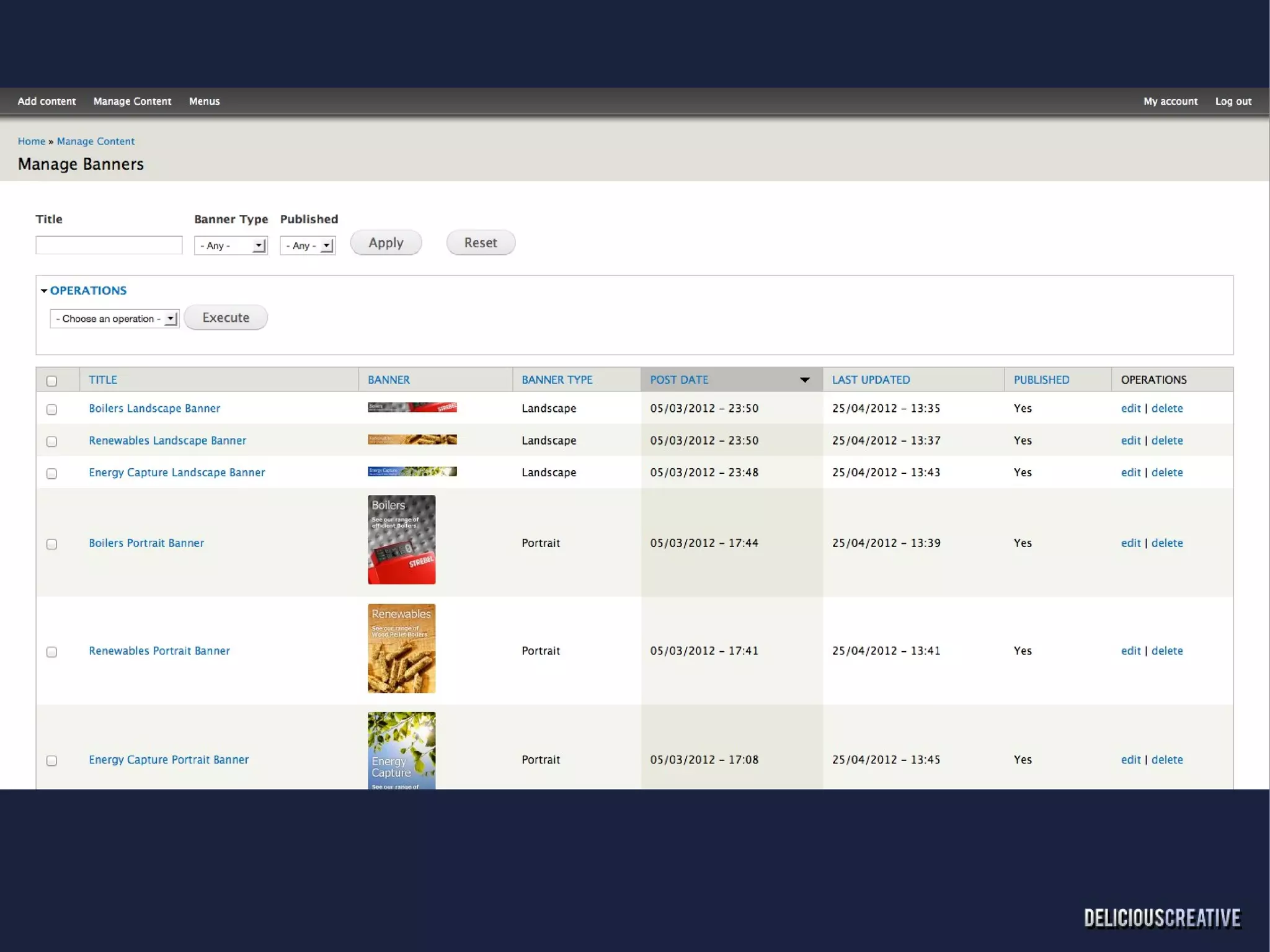Tick the Boilers Landscape Banner checkbox
Screen dimensions: 1270x952
click(51, 409)
